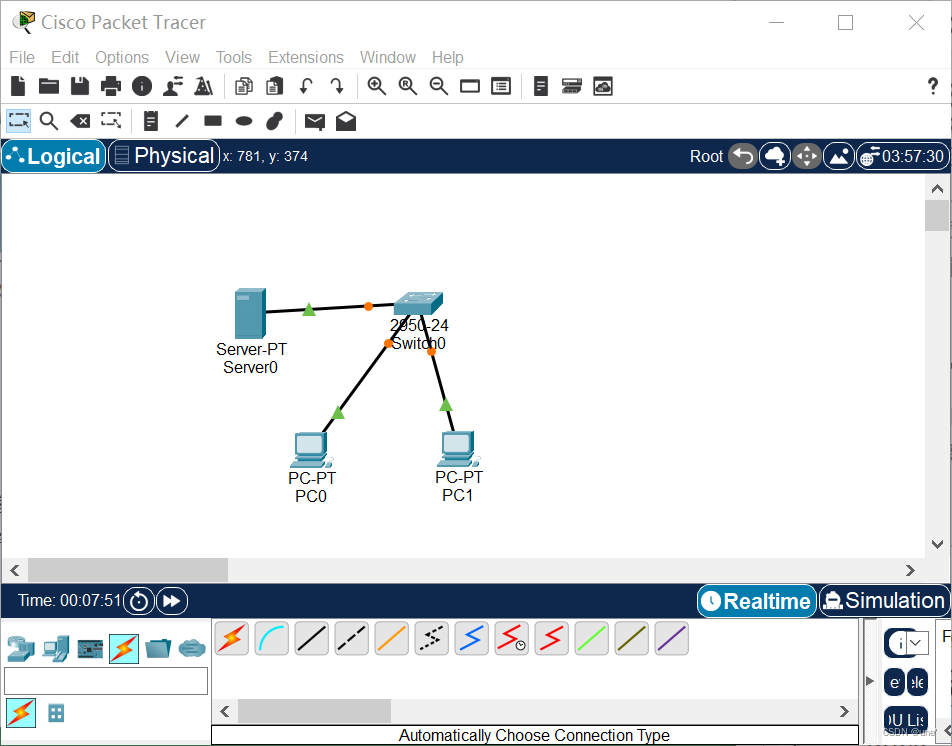
Task: Reset zoom with the R magnifier
Action: [x=408, y=86]
